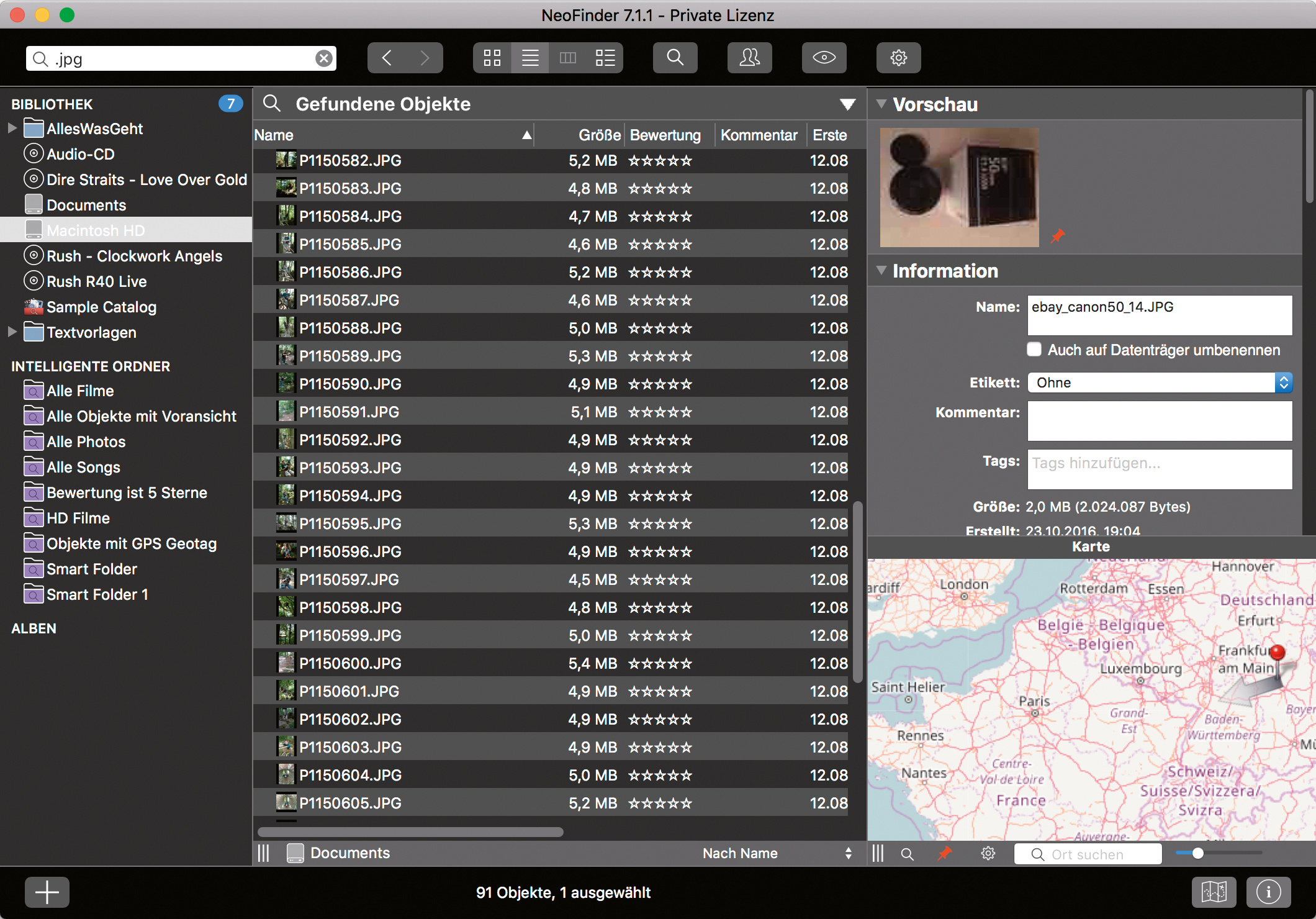Toggle the info inspector button
The image size is (1316, 919).
pyautogui.click(x=1268, y=892)
